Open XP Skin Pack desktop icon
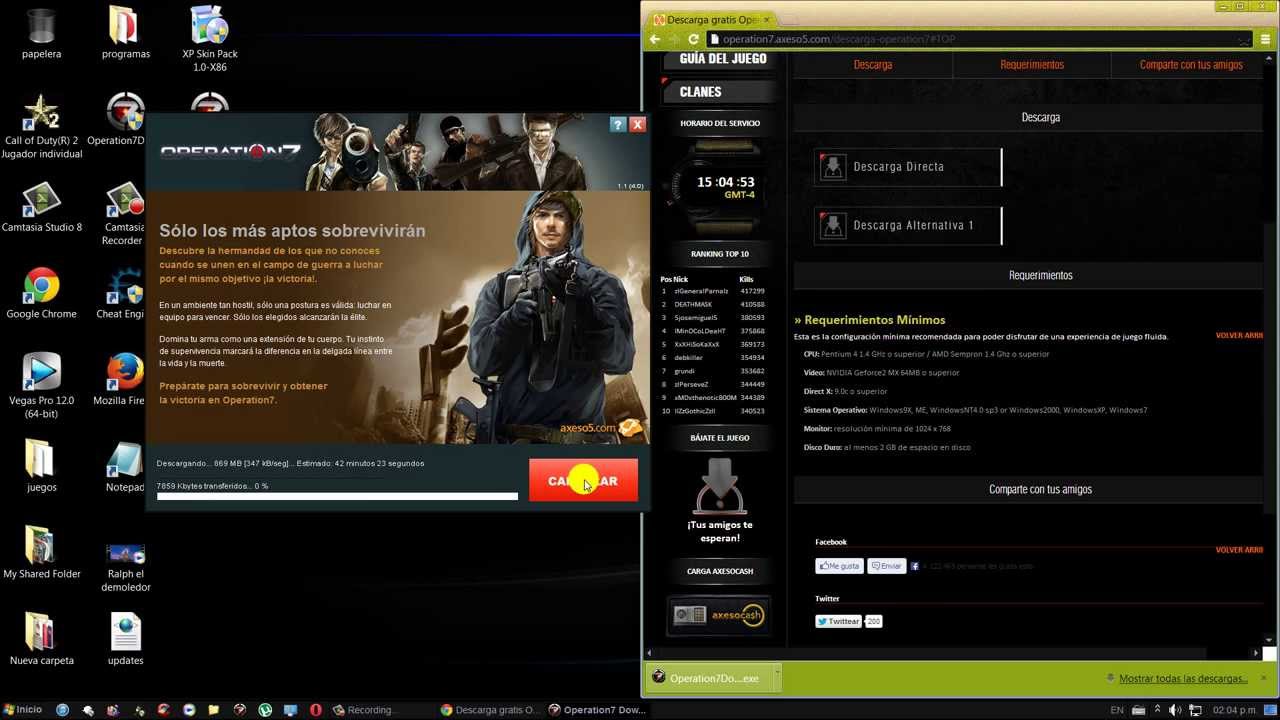The image size is (1280, 720). [x=209, y=38]
